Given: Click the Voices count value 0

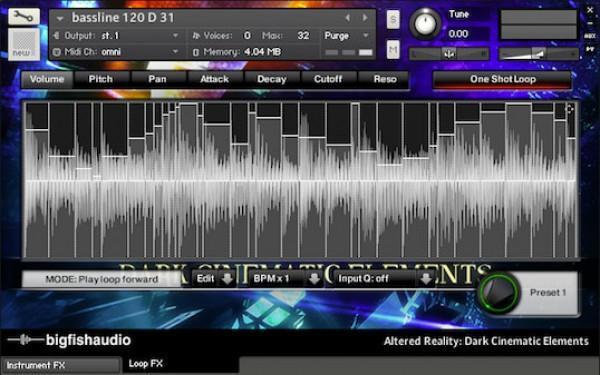Looking at the screenshot, I should click(x=247, y=36).
